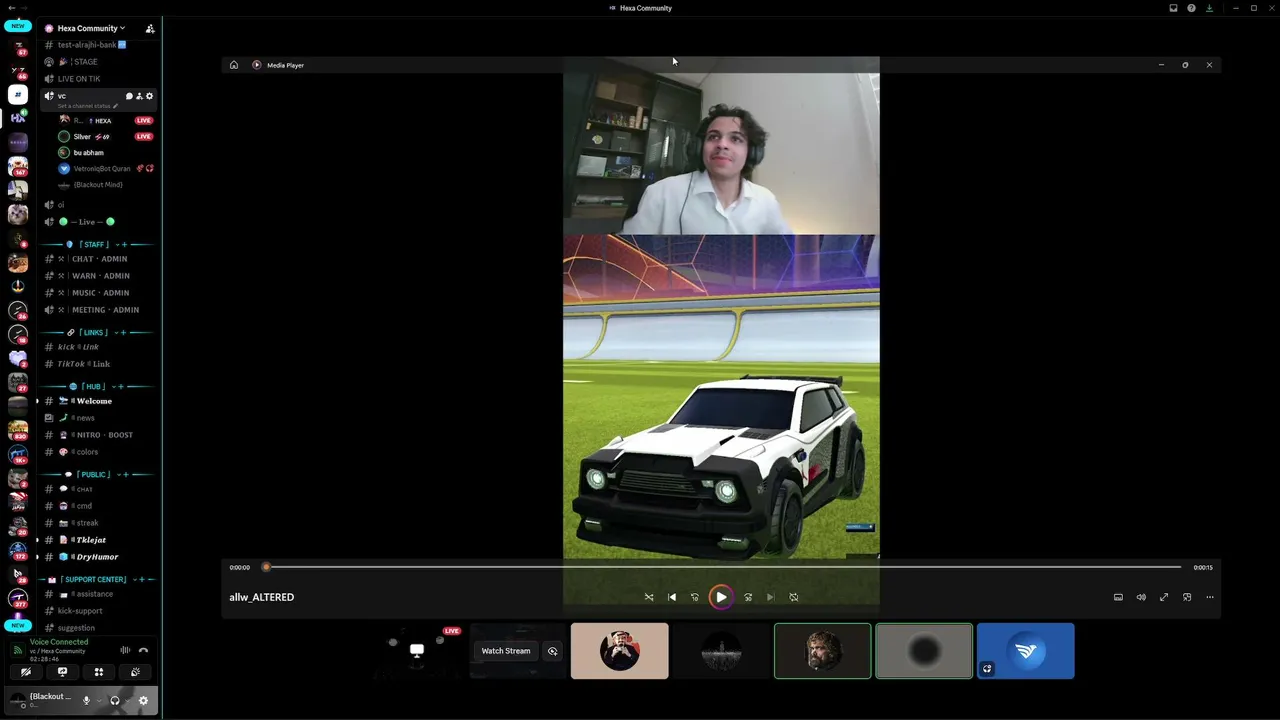Edit vc channel settings gear
The height and width of the screenshot is (720, 1280).
pyautogui.click(x=150, y=96)
